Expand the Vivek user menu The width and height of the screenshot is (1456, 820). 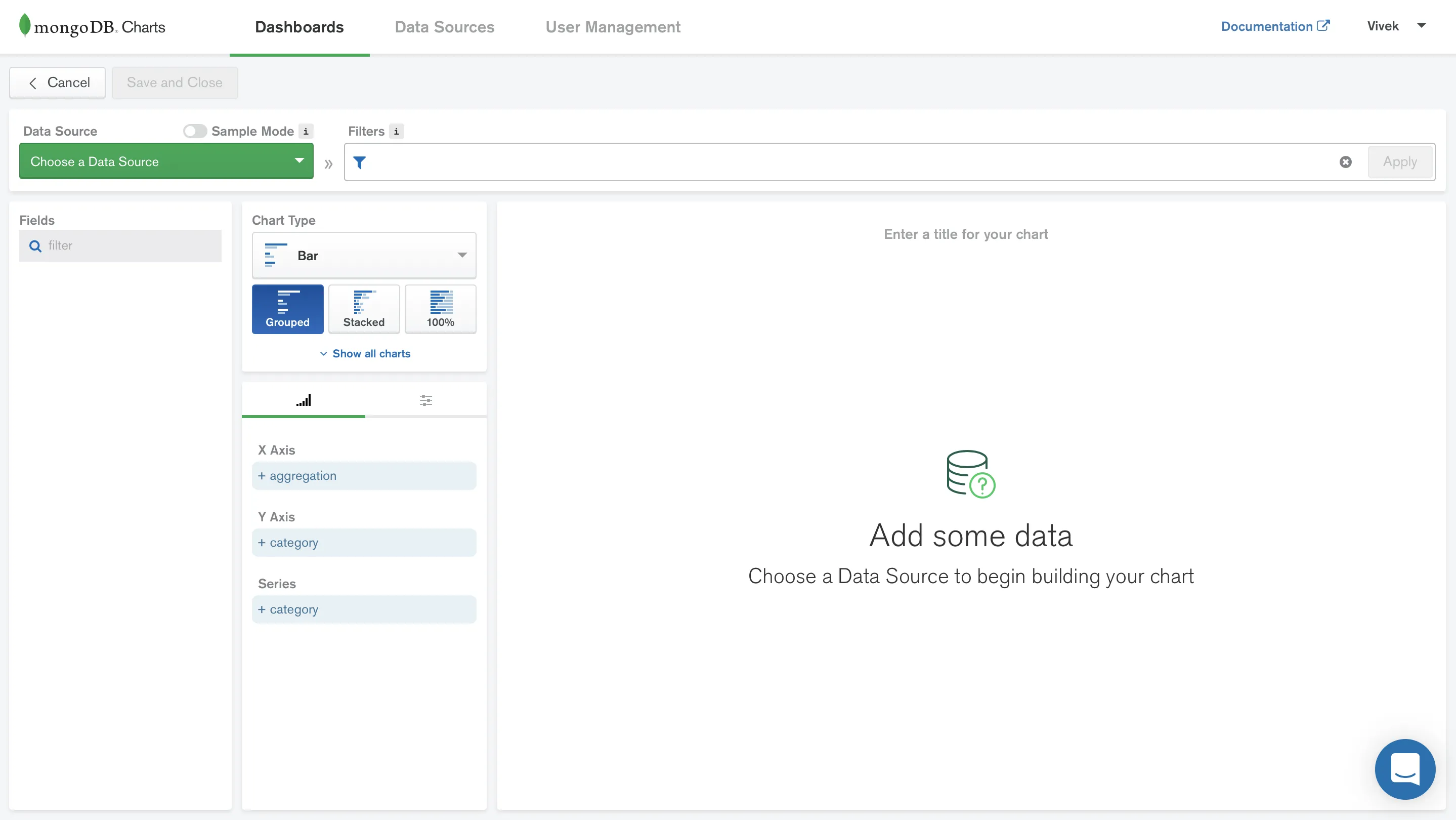[x=1396, y=26]
